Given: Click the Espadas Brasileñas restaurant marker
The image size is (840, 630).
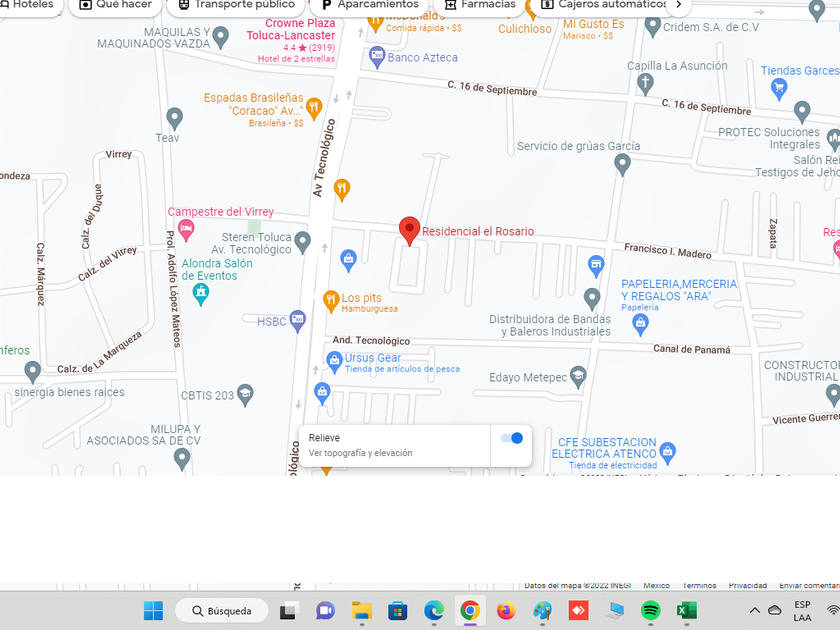Looking at the screenshot, I should click(x=314, y=109).
